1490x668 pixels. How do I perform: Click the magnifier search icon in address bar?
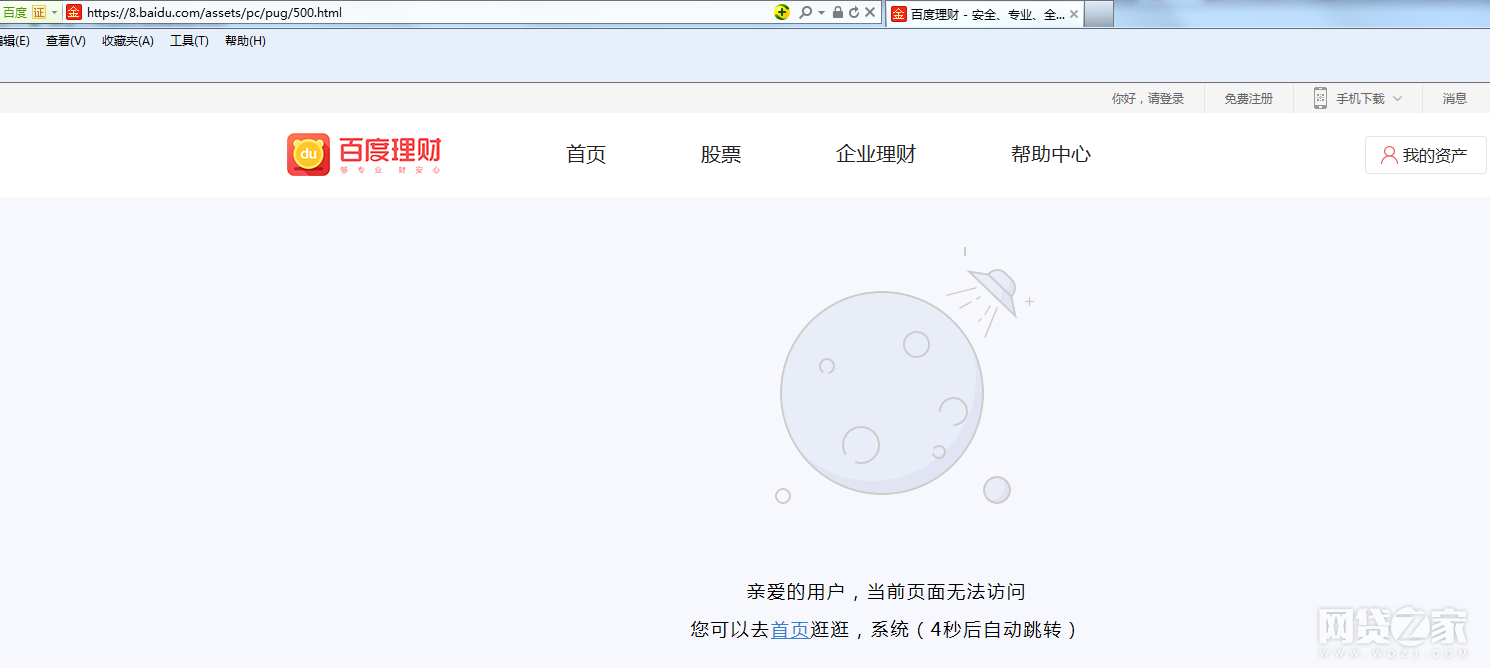805,13
